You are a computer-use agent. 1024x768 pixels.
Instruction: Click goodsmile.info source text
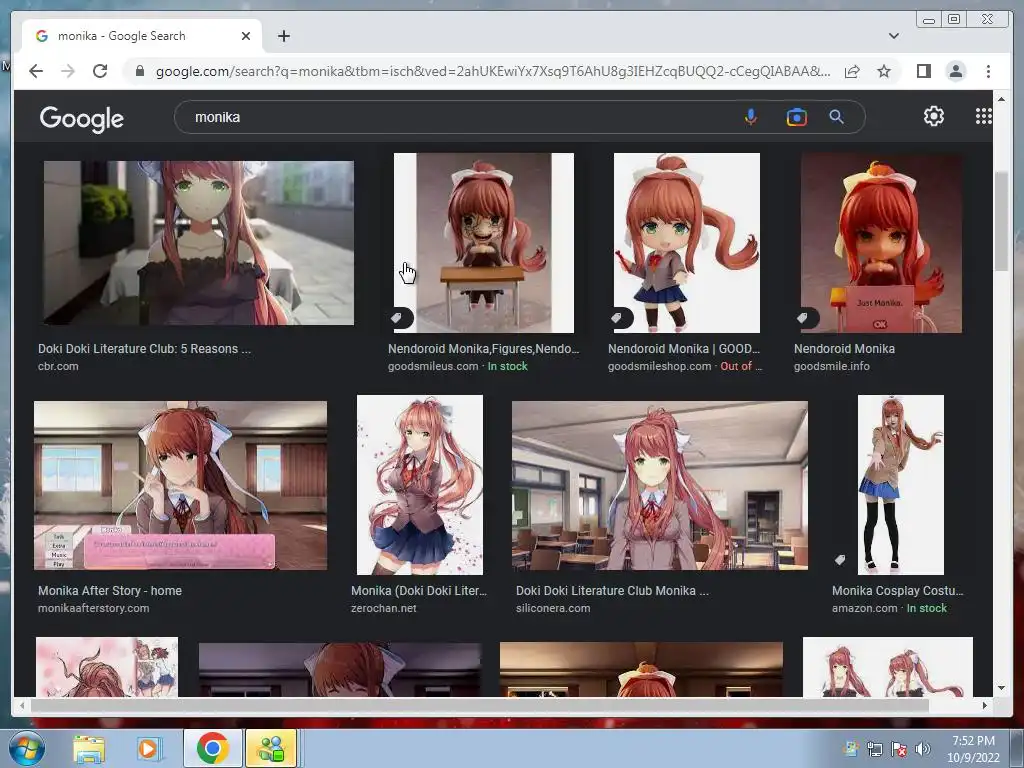pyautogui.click(x=831, y=366)
